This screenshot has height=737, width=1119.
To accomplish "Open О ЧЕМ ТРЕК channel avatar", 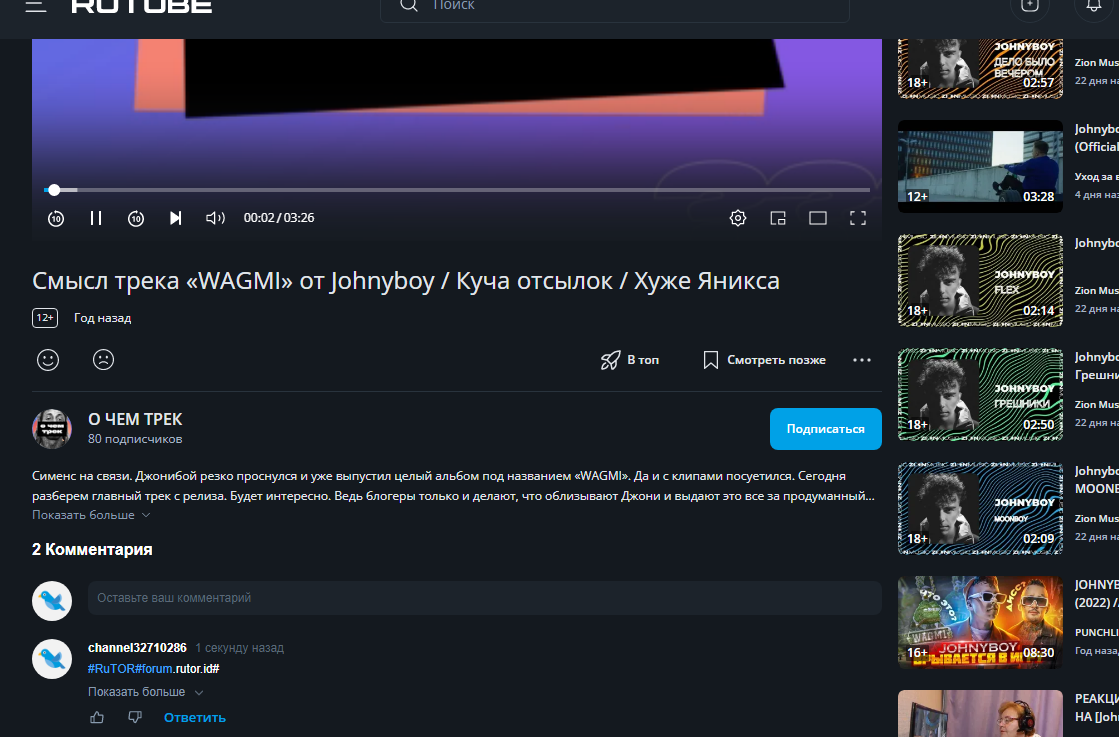I will (52, 429).
